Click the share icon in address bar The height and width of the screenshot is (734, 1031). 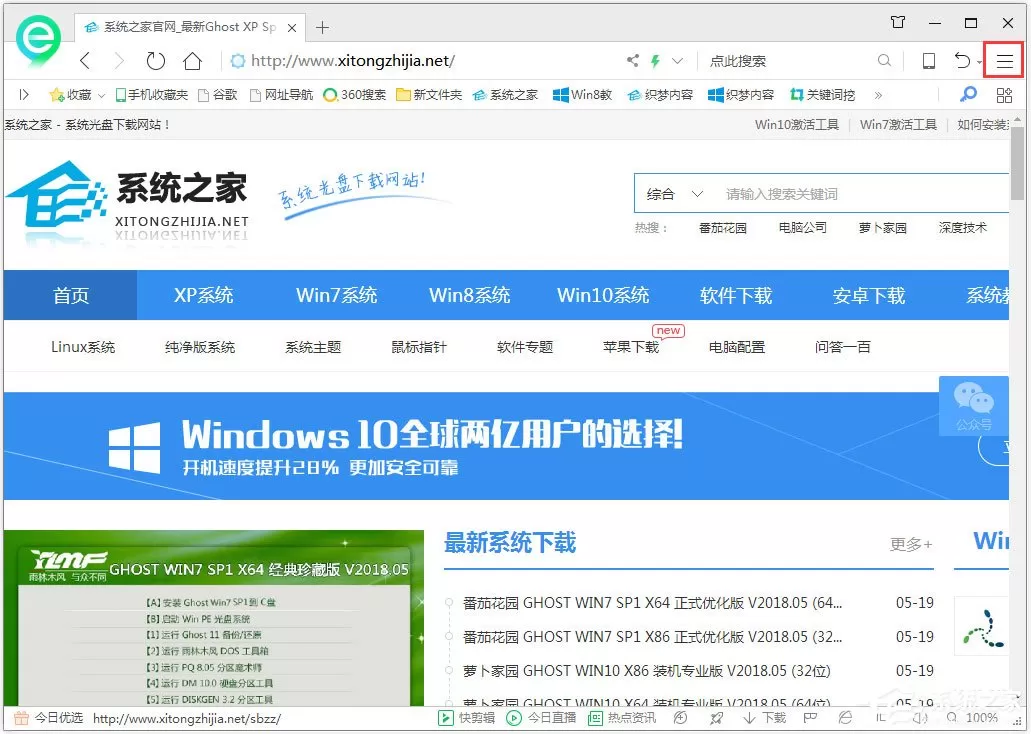point(633,61)
